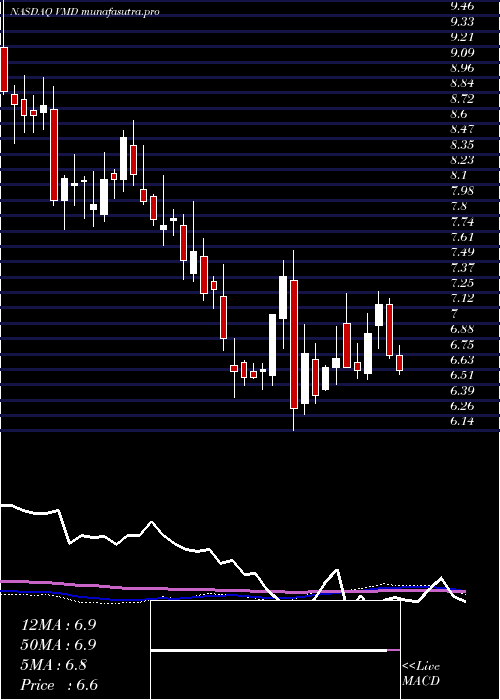Select the 8.47 price label
This screenshot has width=500, height=700.
point(462,129)
